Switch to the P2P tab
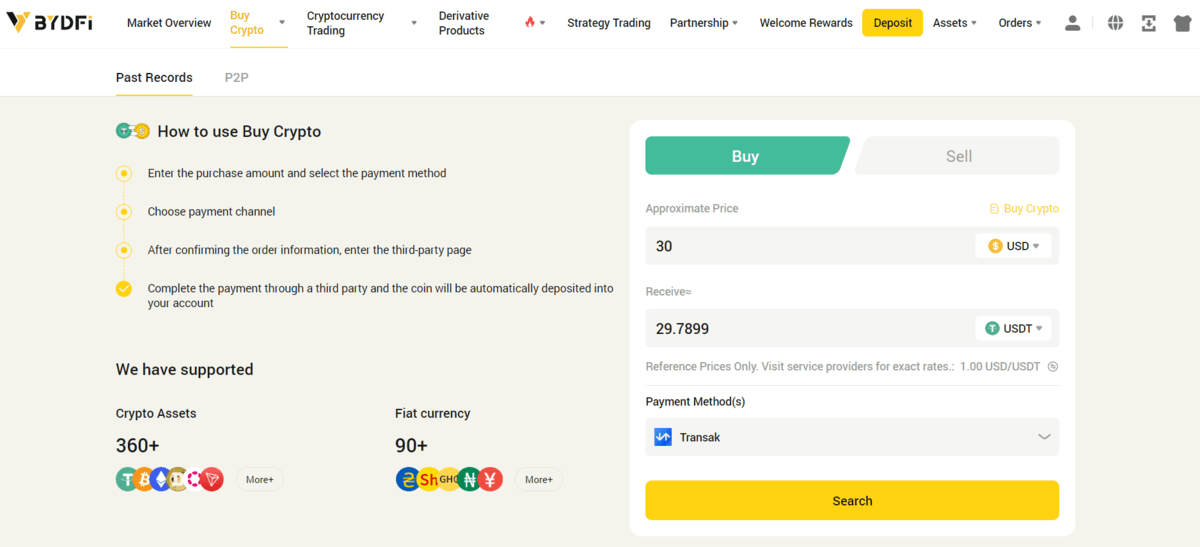 (x=236, y=77)
